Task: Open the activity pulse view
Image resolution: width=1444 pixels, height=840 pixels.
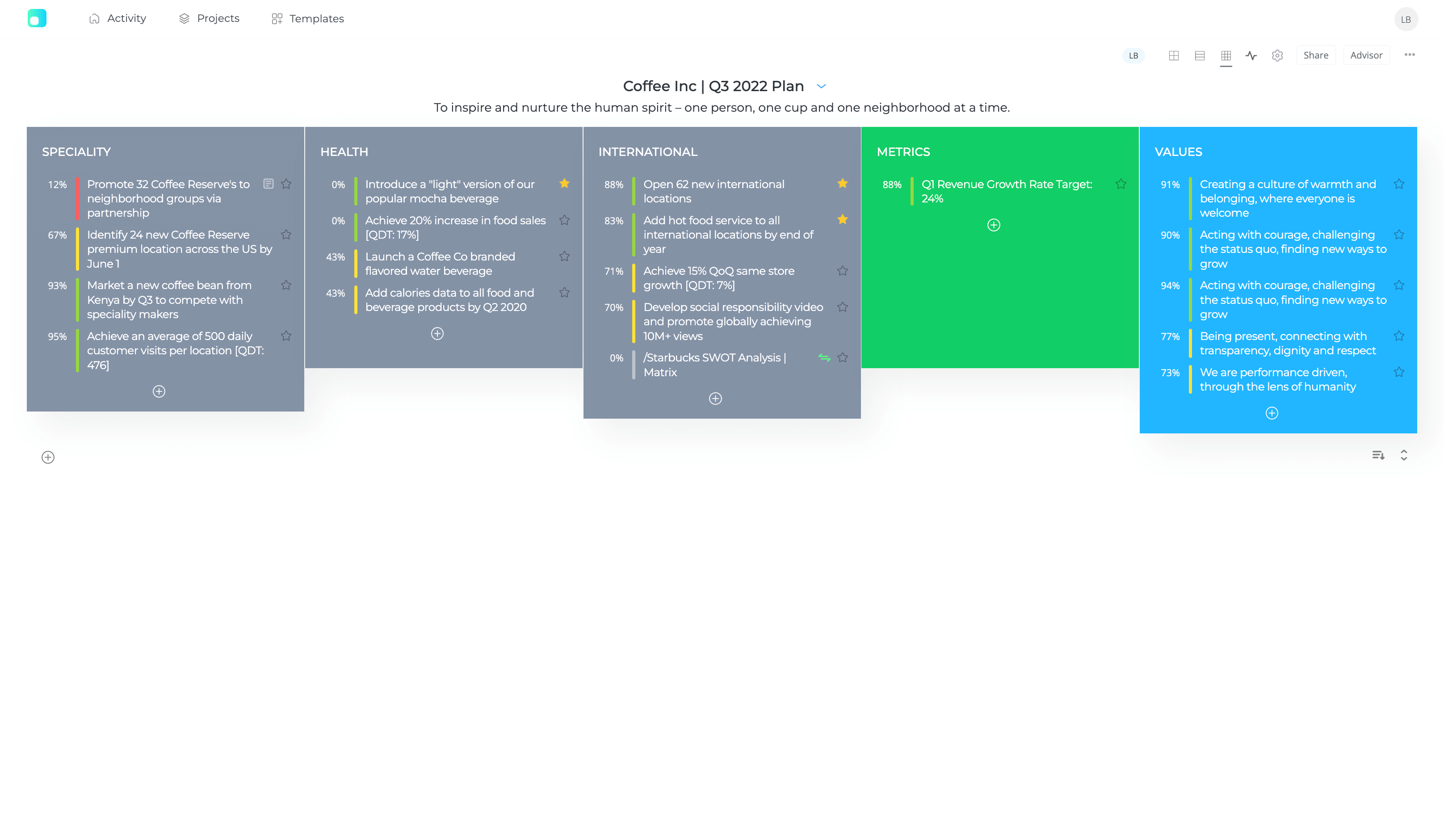Action: click(x=1251, y=55)
